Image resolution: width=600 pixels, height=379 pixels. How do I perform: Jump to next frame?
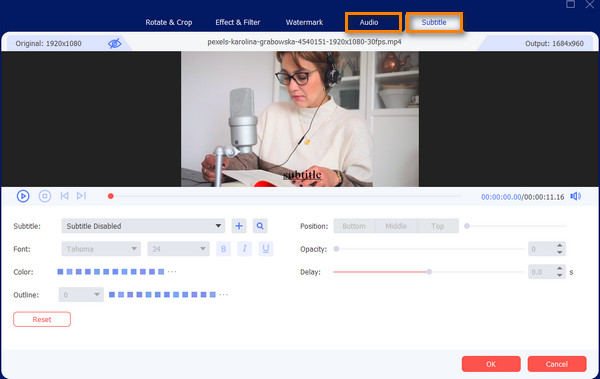(81, 196)
